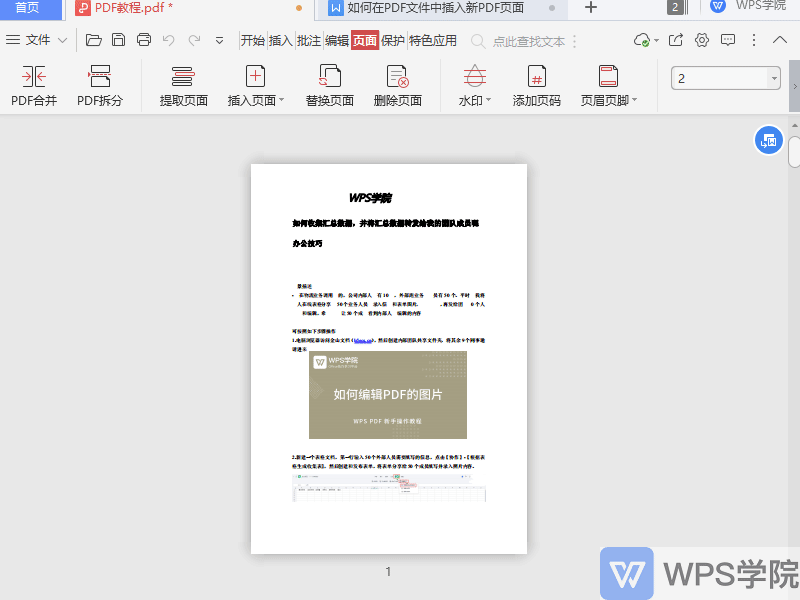The width and height of the screenshot is (800, 600).
Task: Click the blue floating convert button
Action: [768, 140]
